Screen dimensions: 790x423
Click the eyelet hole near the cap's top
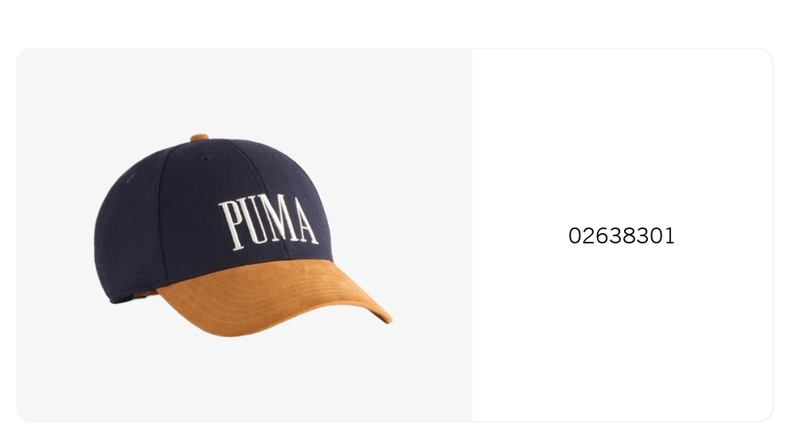[x=205, y=160]
